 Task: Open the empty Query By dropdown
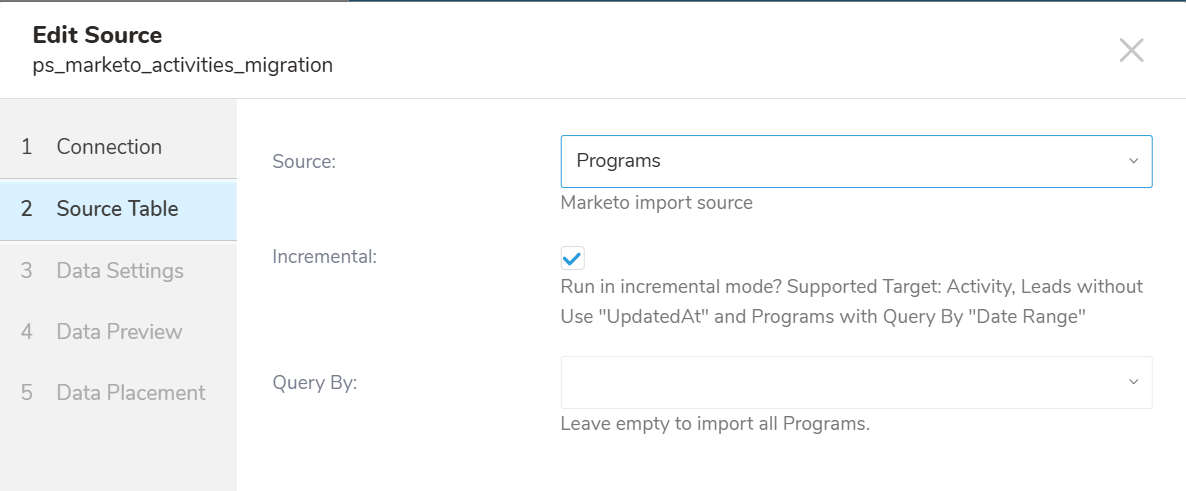840,382
